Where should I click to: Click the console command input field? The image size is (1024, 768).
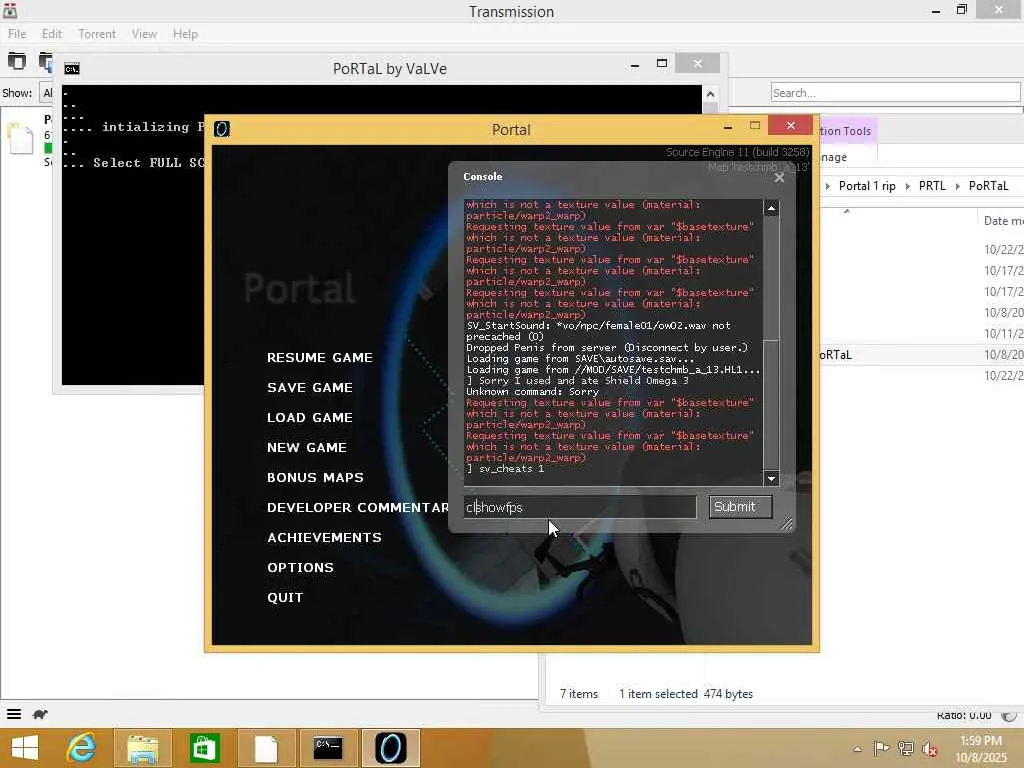tap(580, 507)
